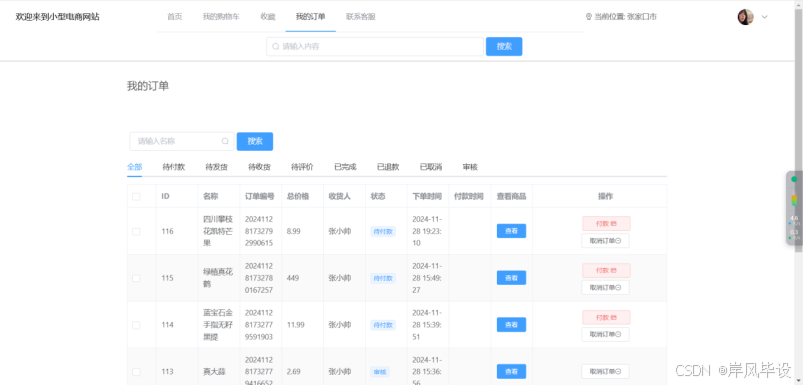Click the product name 绿植赛花鹤
The width and height of the screenshot is (803, 386).
pos(218,278)
